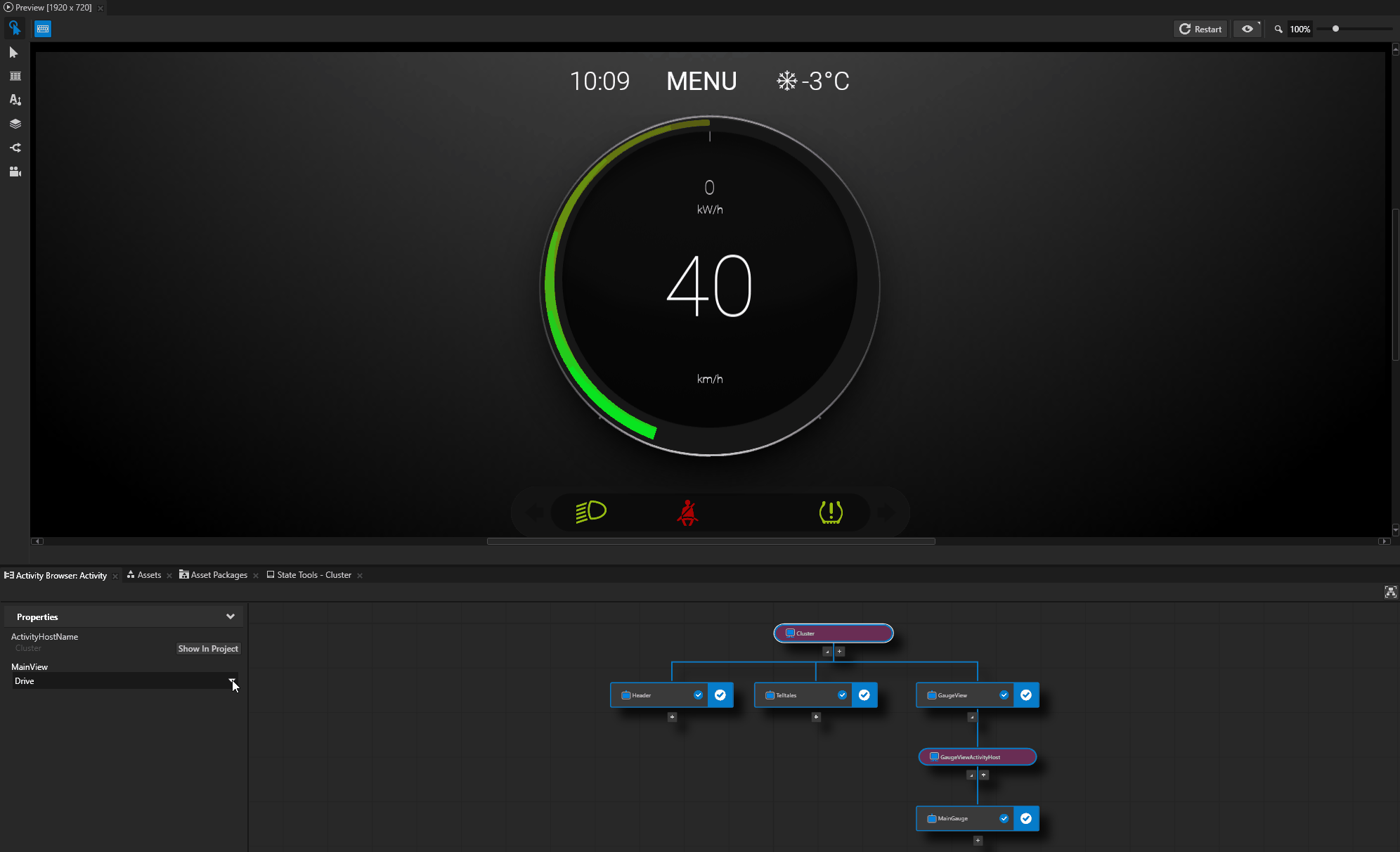Open the MainView Drive dropdown

click(x=231, y=680)
